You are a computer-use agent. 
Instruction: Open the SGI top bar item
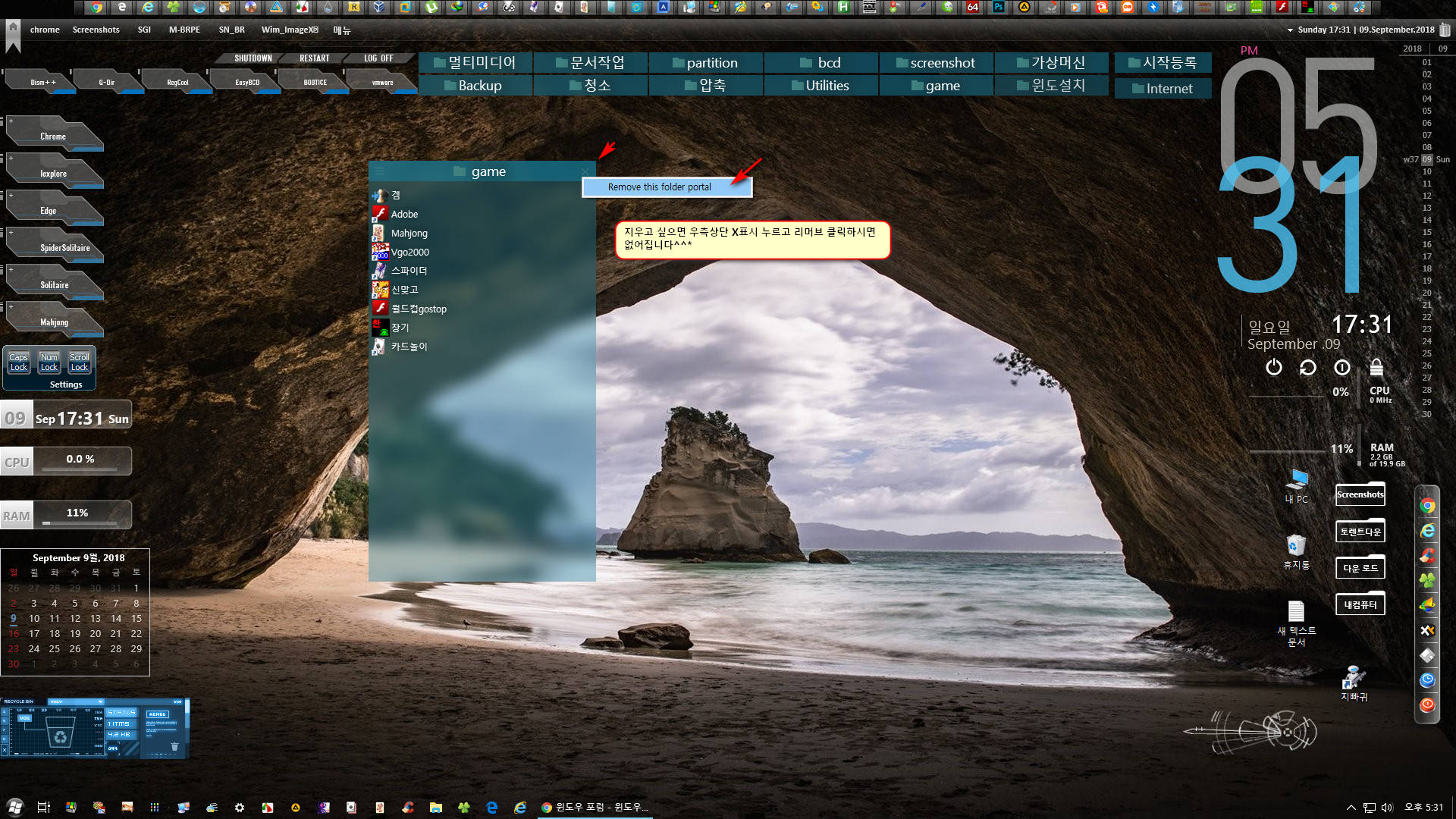pyautogui.click(x=144, y=30)
